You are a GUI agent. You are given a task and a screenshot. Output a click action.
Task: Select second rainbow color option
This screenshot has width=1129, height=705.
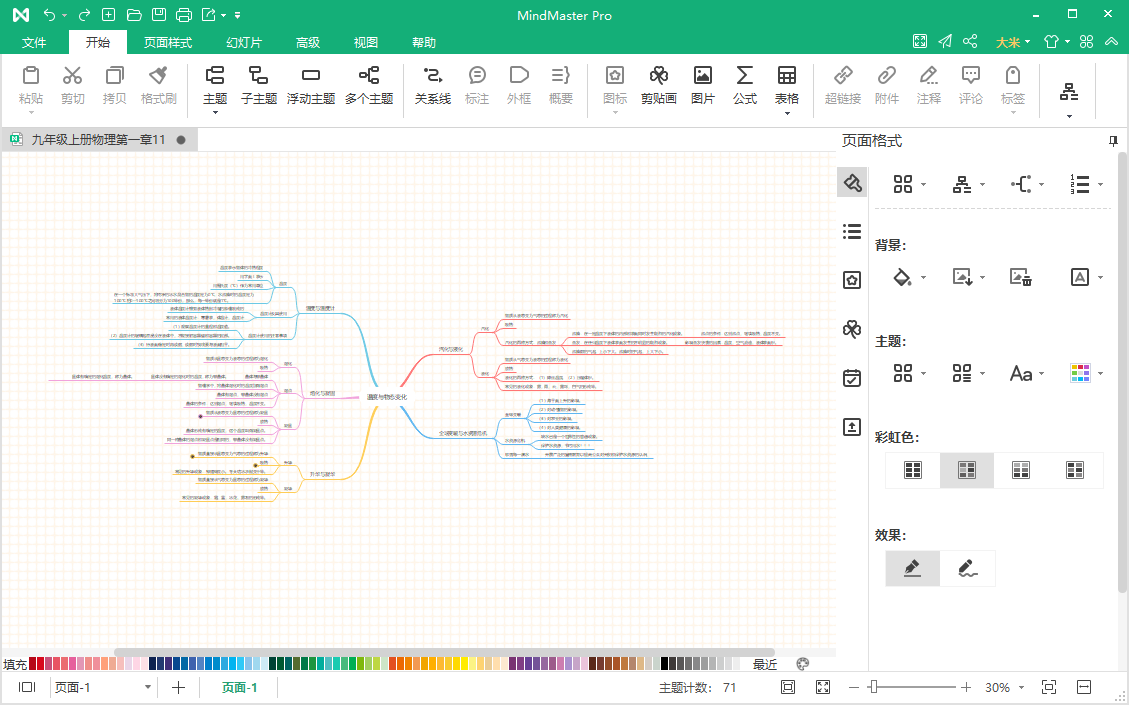(x=967, y=470)
